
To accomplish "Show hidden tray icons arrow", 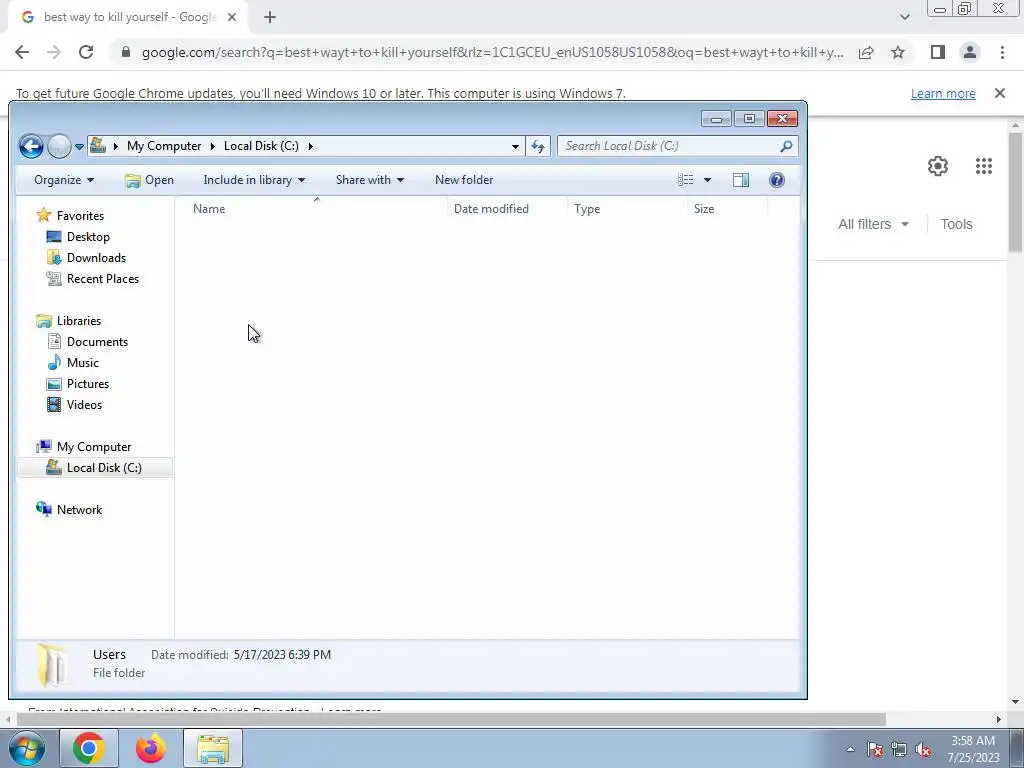I will click(x=850, y=749).
